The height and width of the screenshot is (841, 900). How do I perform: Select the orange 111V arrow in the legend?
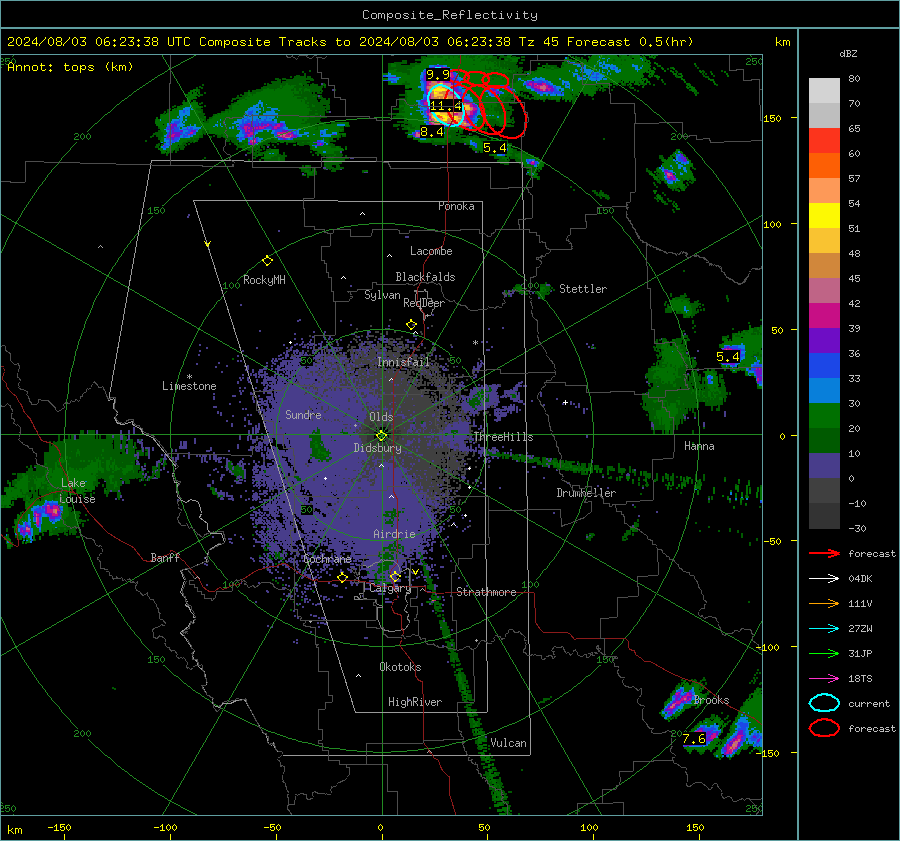(x=824, y=603)
